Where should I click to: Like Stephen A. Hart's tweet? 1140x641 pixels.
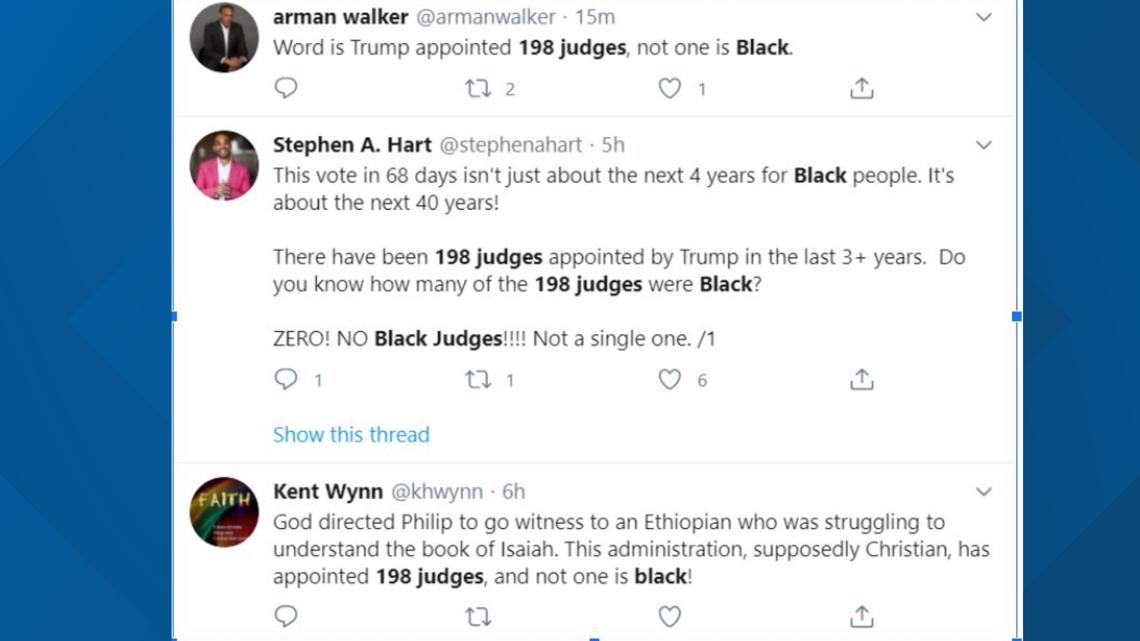coord(670,379)
